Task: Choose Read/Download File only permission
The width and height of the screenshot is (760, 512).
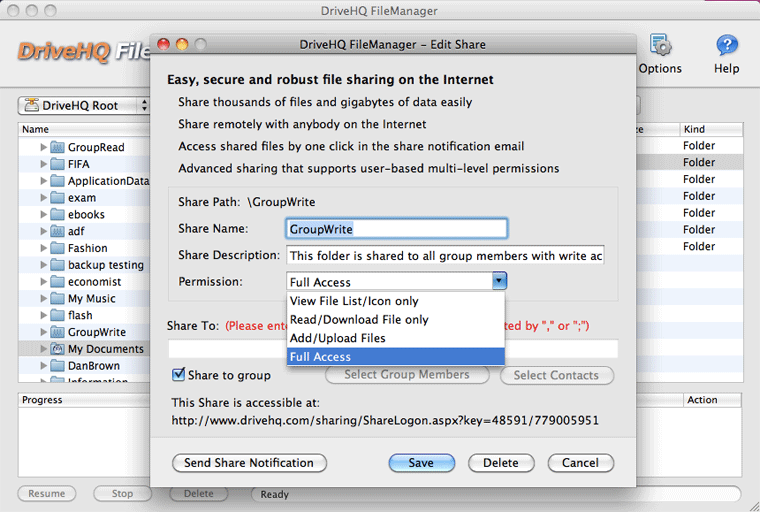Action: 396,320
